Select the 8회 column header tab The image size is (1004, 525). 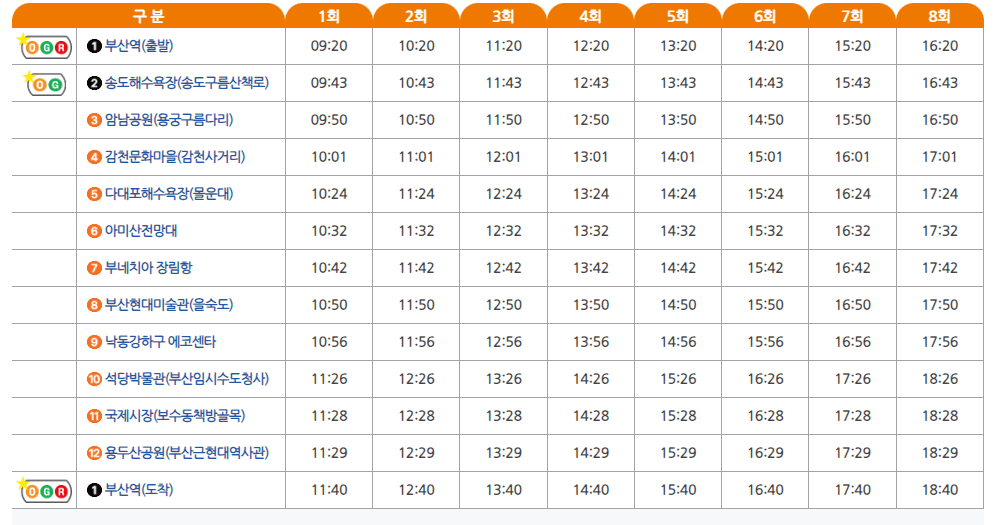[940, 15]
